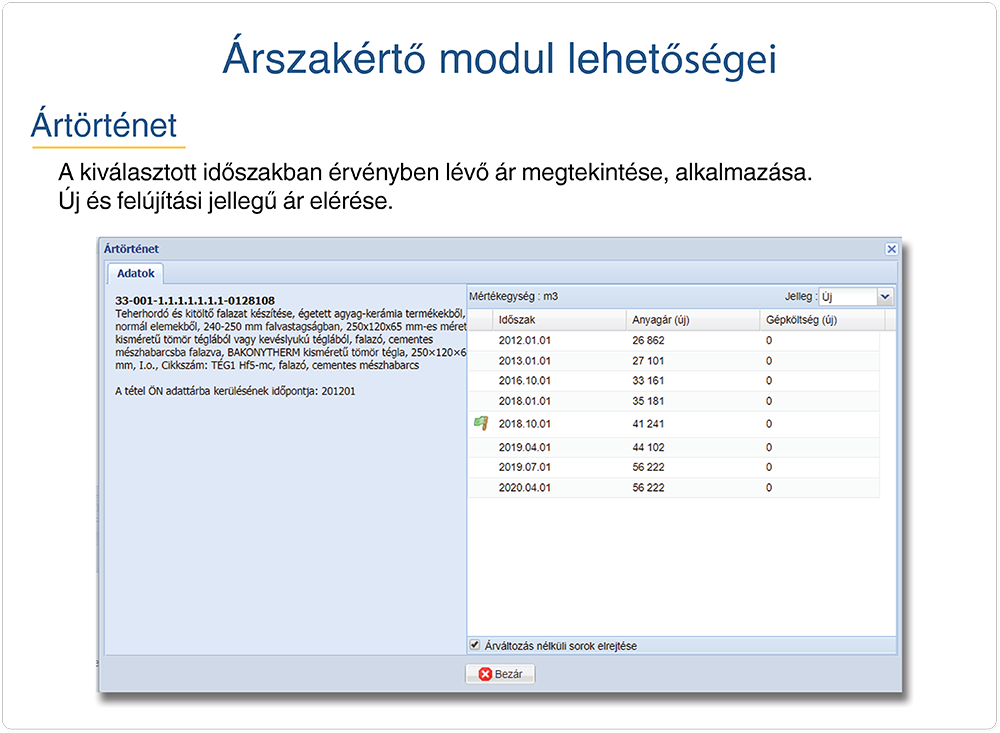Viewport: 1000px width, 733px height.
Task: Click the price value 35 181
Action: (648, 401)
